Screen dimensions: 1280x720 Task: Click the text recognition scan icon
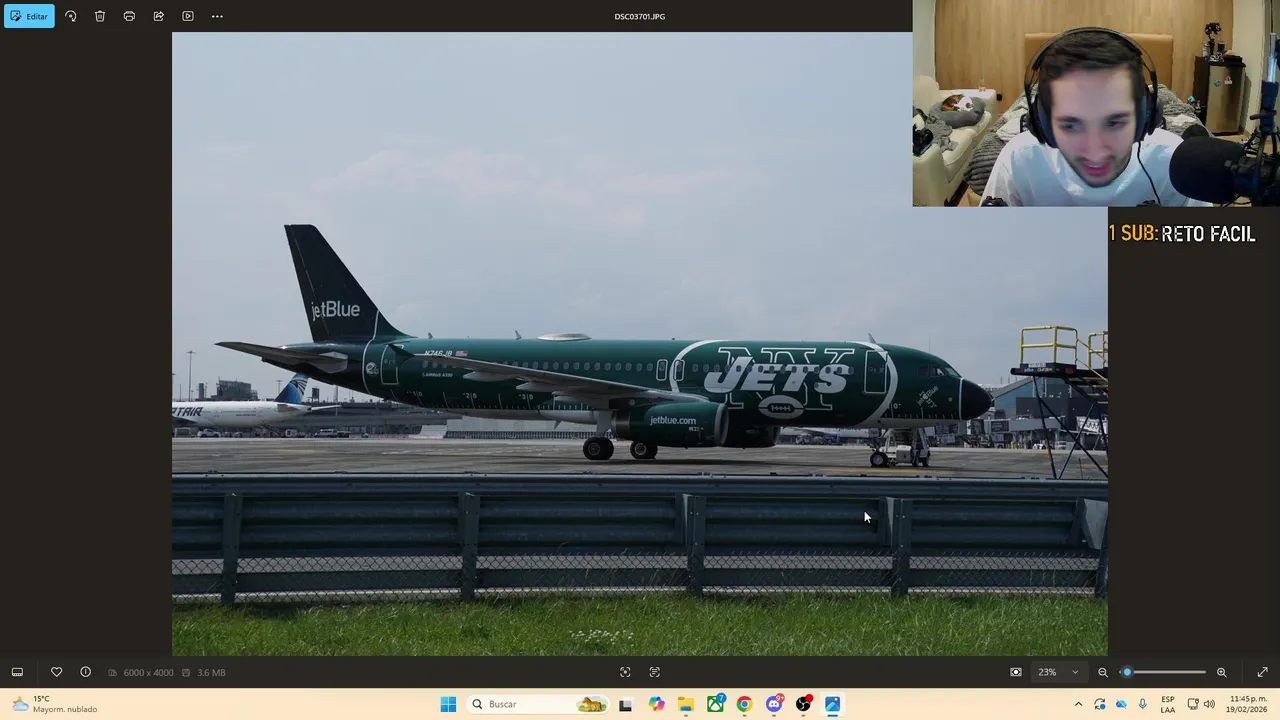tap(655, 672)
